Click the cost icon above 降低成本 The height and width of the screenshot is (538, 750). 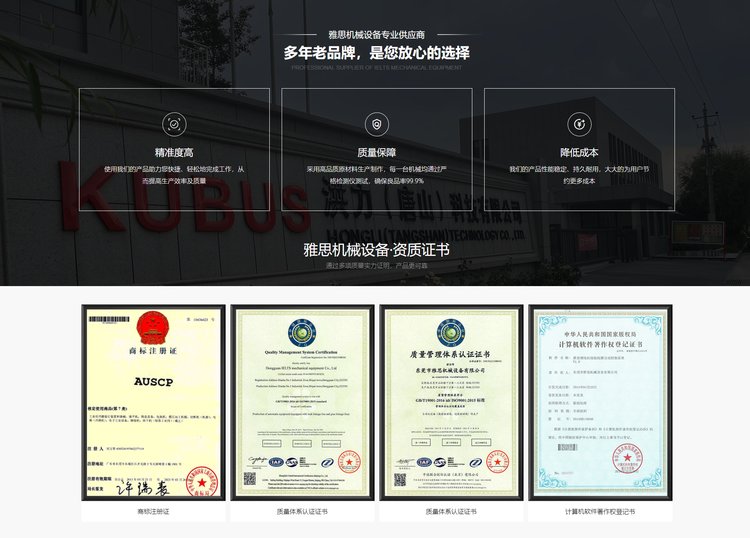[578, 124]
